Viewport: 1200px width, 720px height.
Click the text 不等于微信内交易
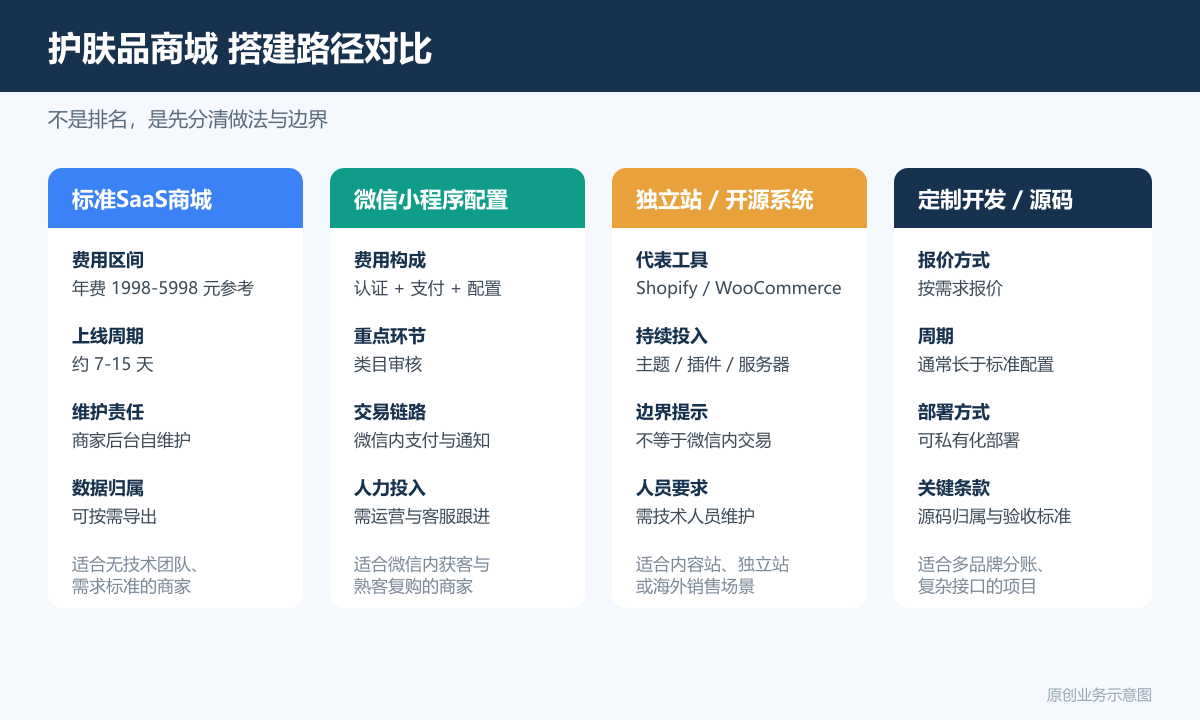point(704,440)
